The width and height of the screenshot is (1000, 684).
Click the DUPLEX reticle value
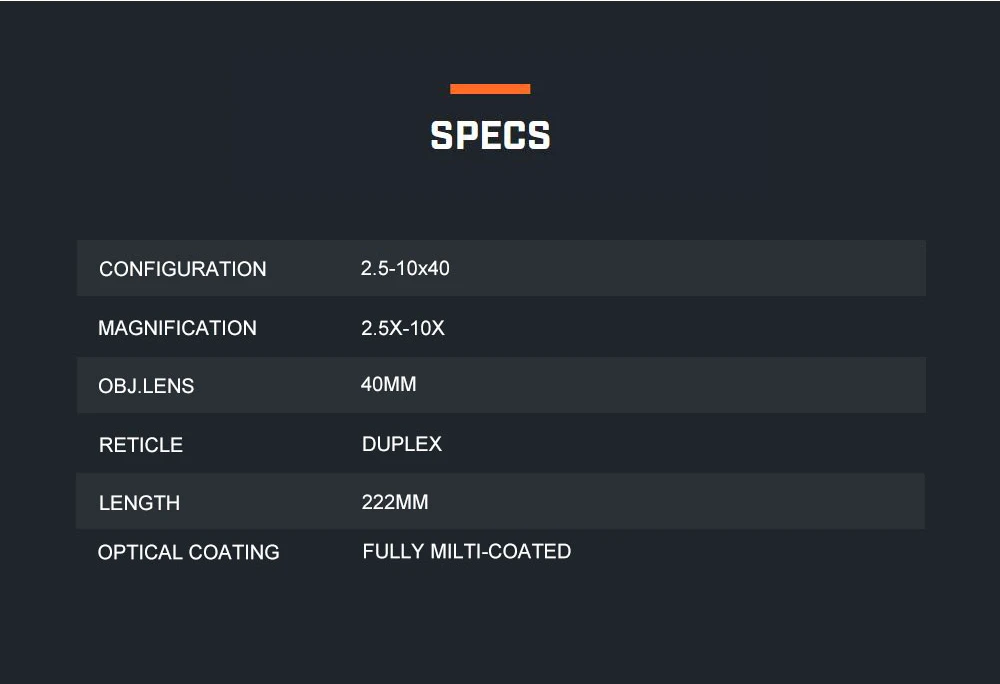pyautogui.click(x=402, y=444)
